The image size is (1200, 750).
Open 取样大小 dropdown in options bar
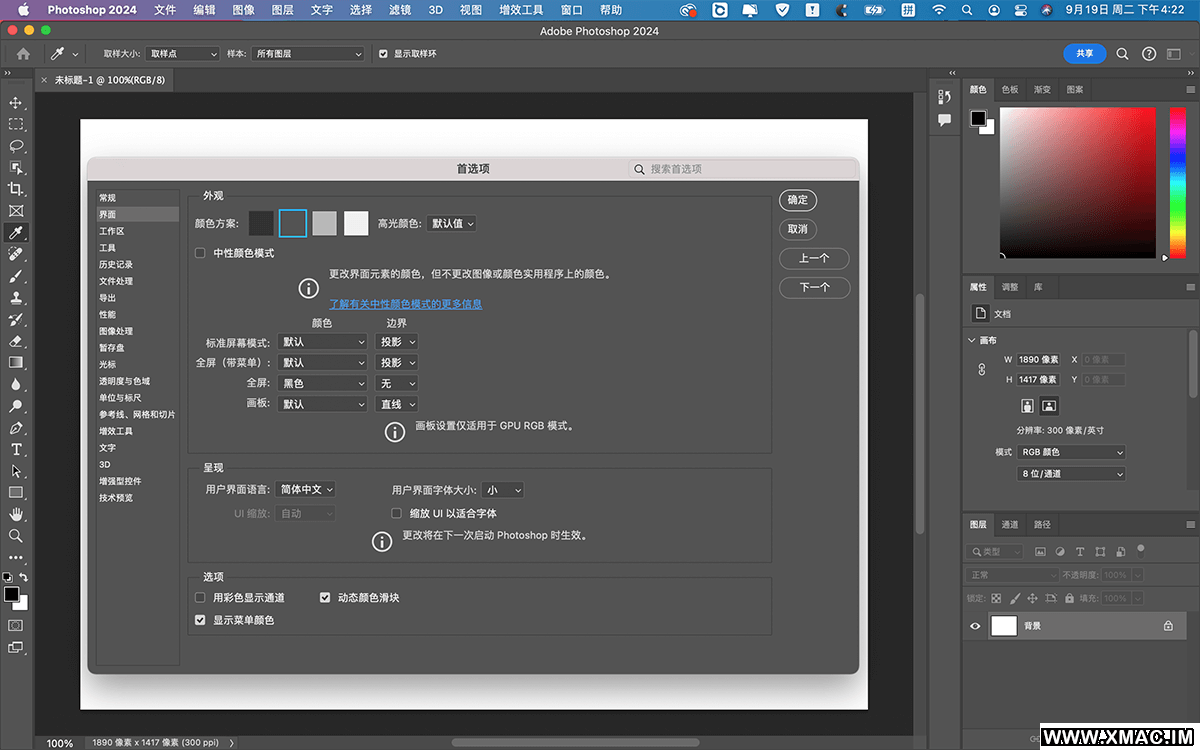[x=183, y=54]
